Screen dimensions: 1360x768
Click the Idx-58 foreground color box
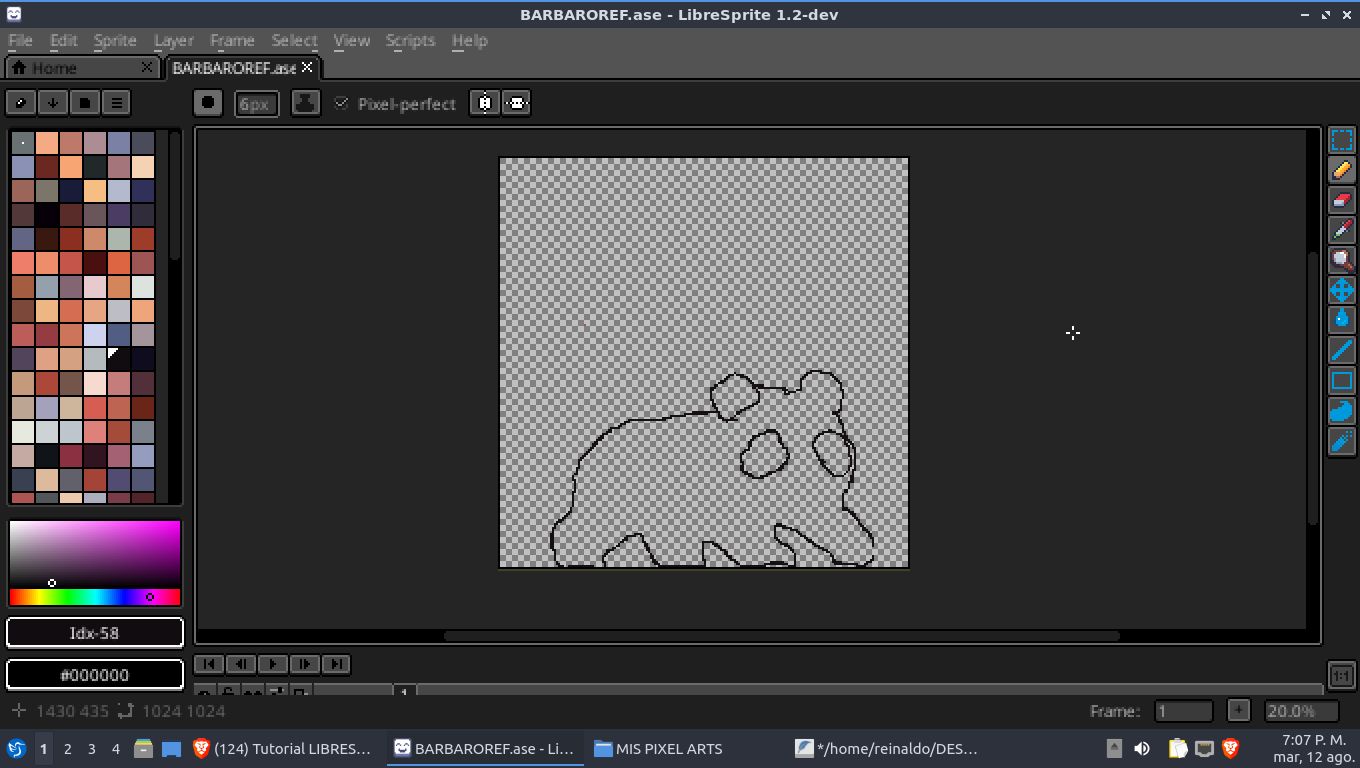(x=95, y=633)
